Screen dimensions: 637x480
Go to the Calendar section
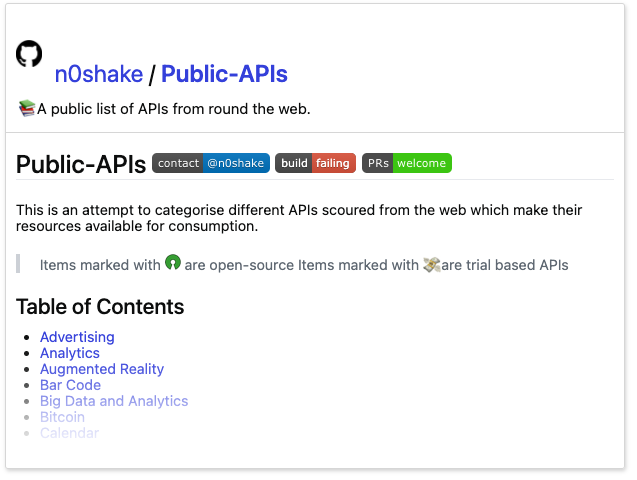pyautogui.click(x=69, y=433)
